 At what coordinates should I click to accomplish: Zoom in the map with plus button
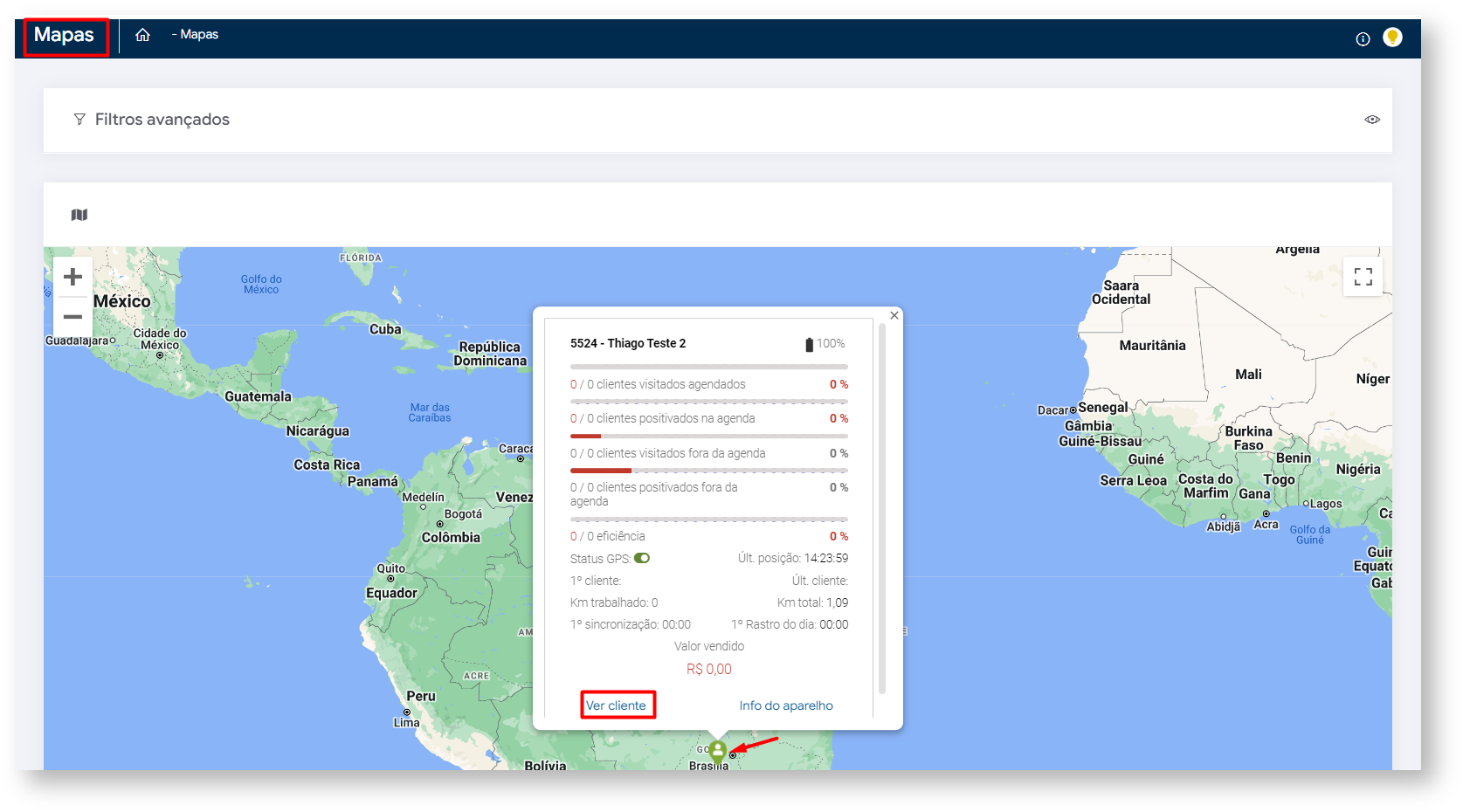(73, 277)
